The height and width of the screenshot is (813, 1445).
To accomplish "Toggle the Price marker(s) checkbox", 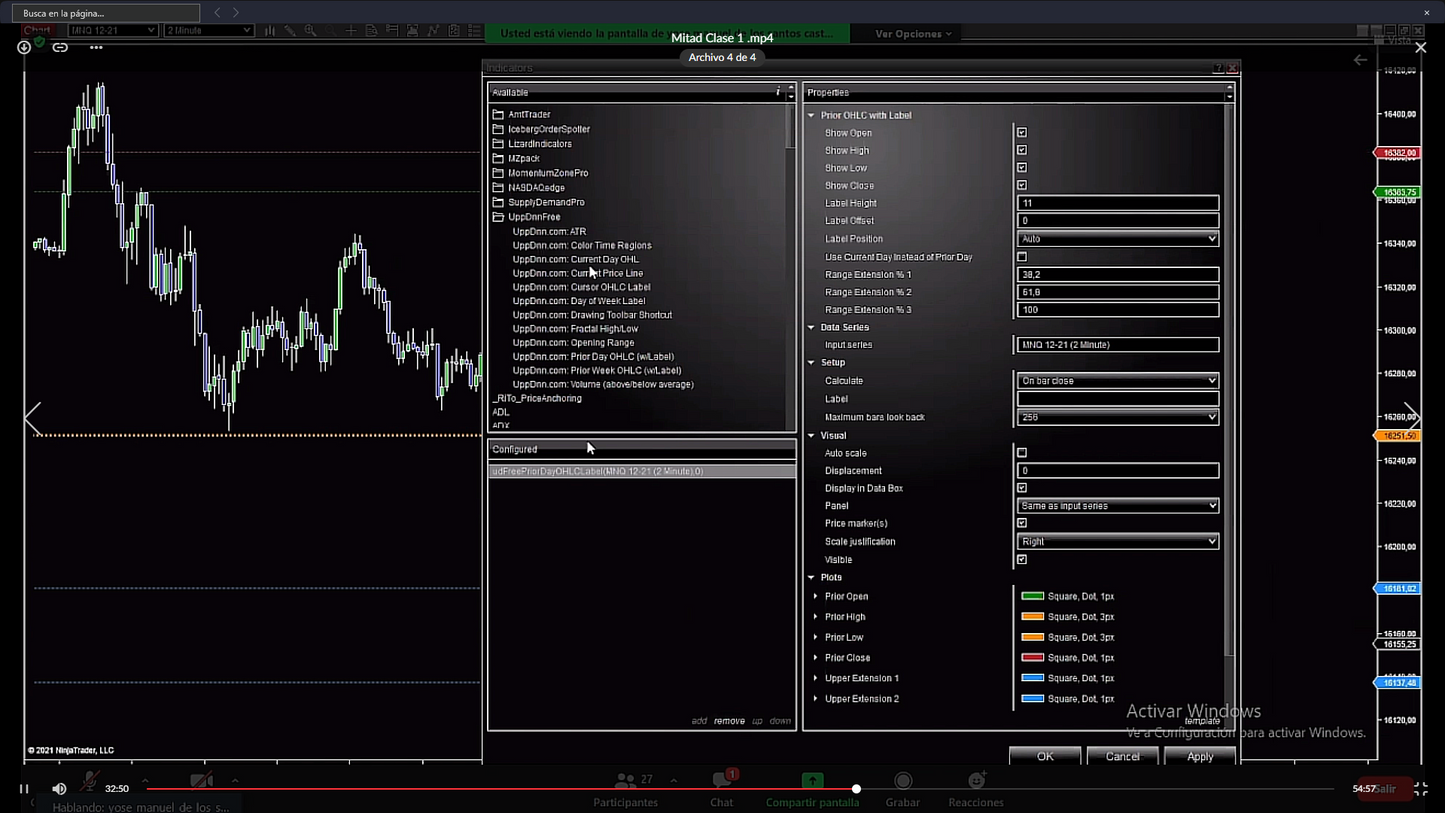I will [x=1022, y=523].
